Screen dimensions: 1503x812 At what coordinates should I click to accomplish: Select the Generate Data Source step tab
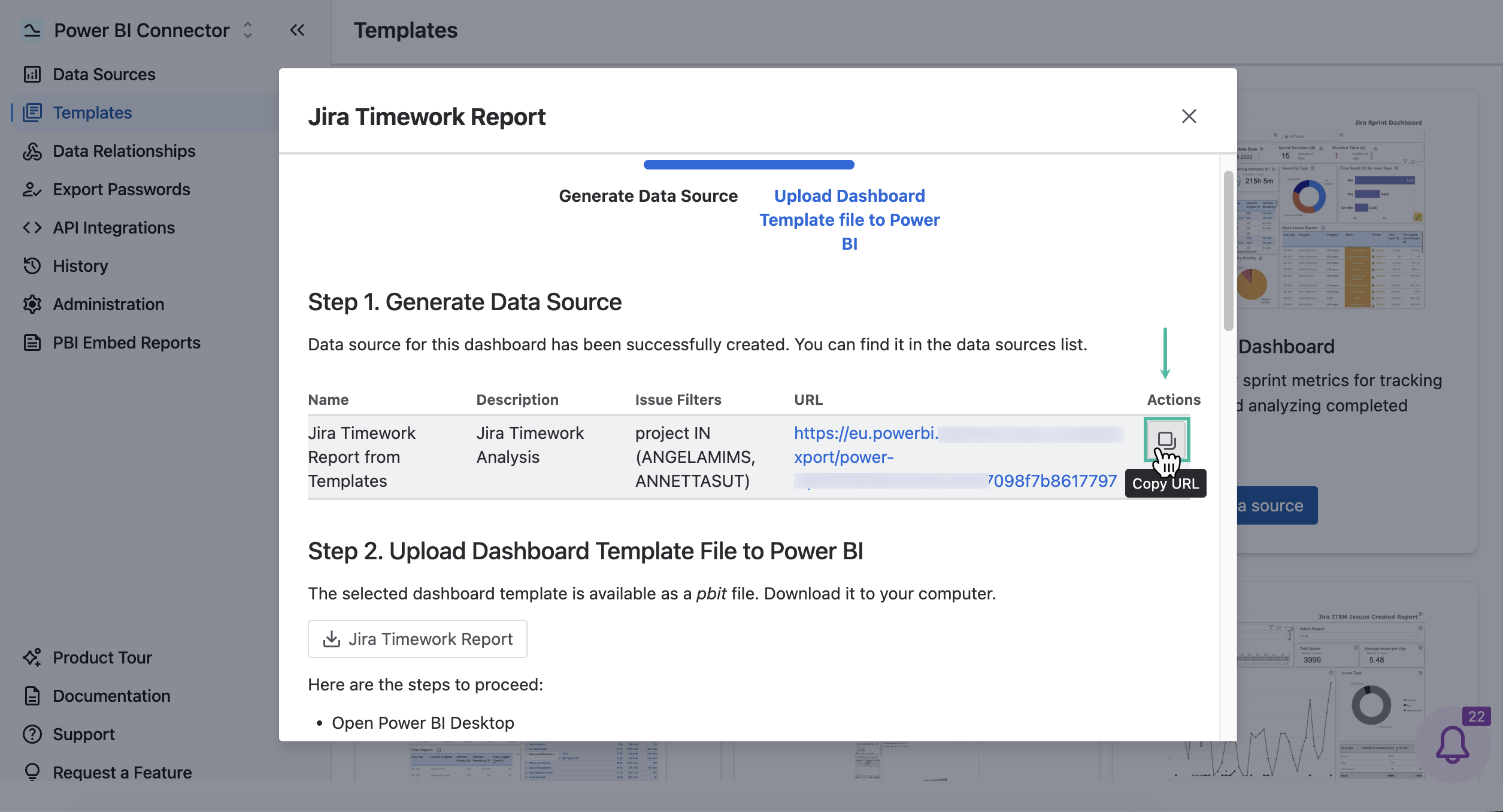[x=648, y=196]
